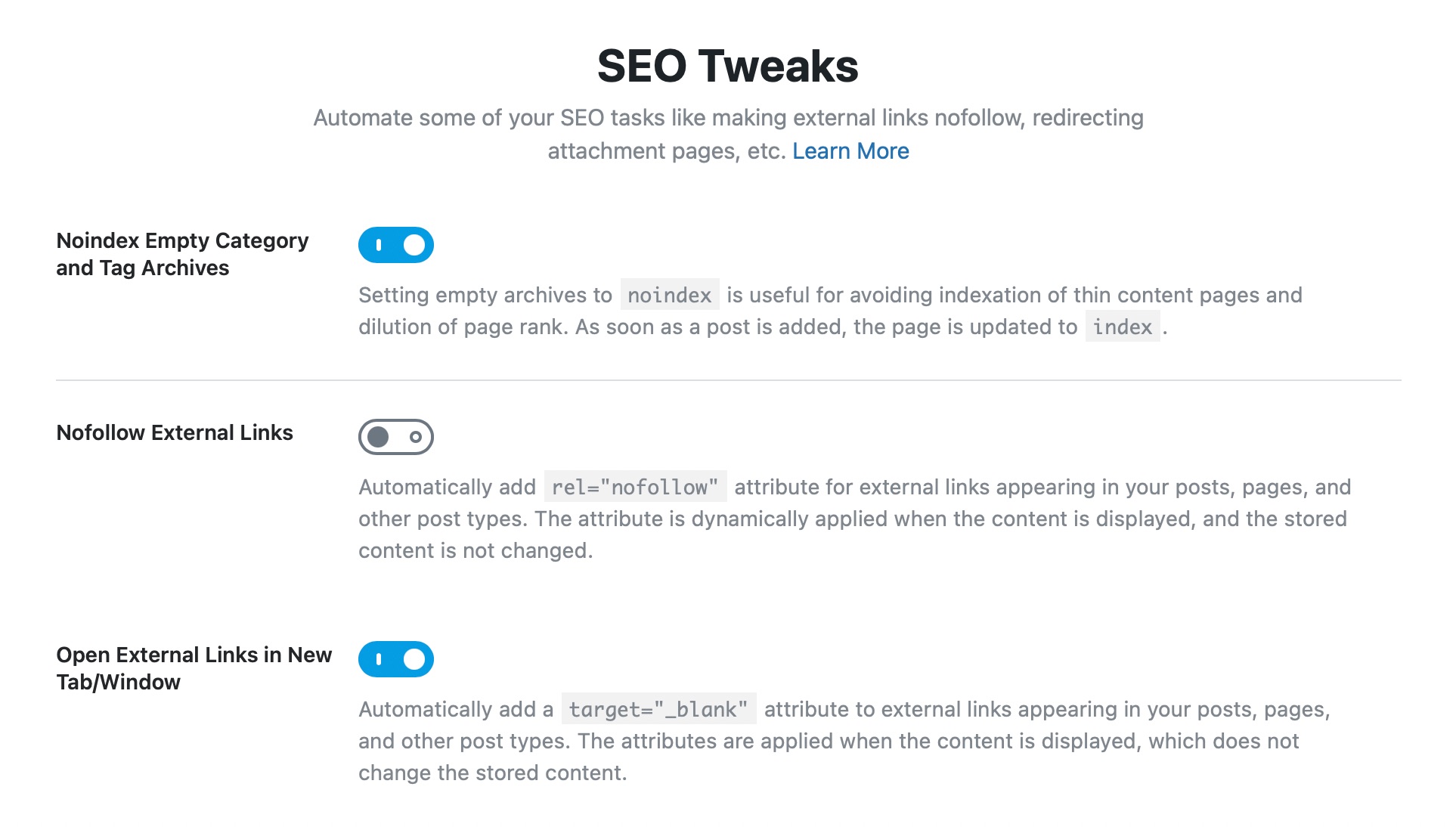This screenshot has width=1456, height=827.
Task: Click the rel="nofollow" code text
Action: (635, 487)
